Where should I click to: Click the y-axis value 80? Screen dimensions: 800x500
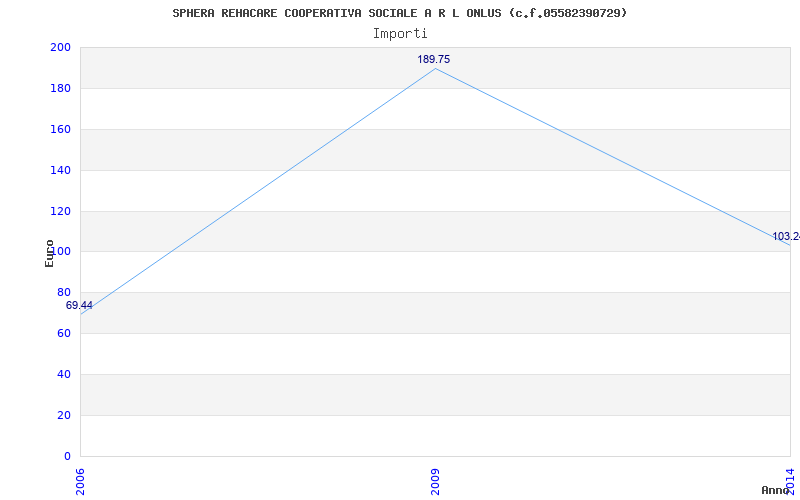[64, 292]
